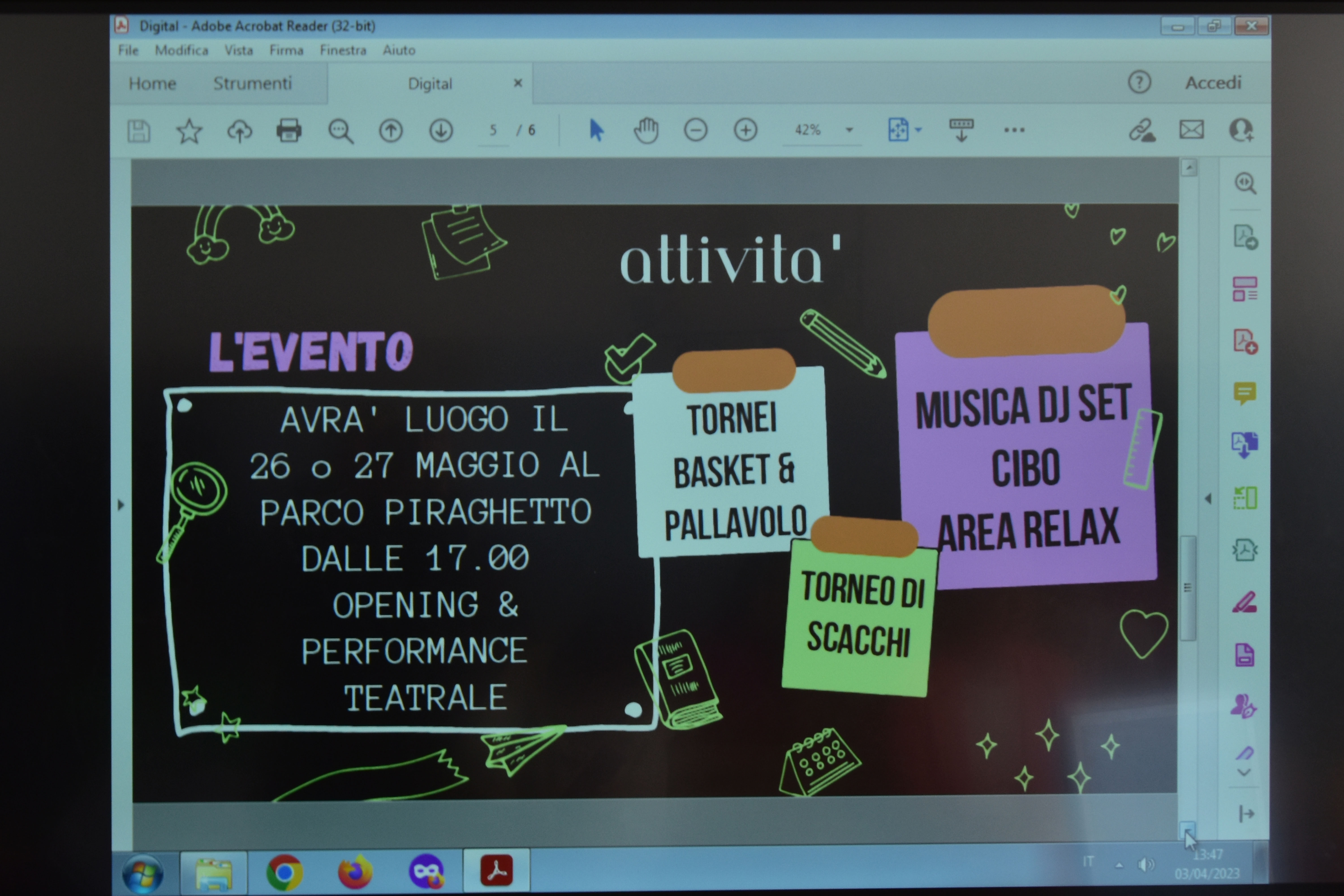The height and width of the screenshot is (896, 1344).
Task: Open the File menu
Action: click(128, 50)
